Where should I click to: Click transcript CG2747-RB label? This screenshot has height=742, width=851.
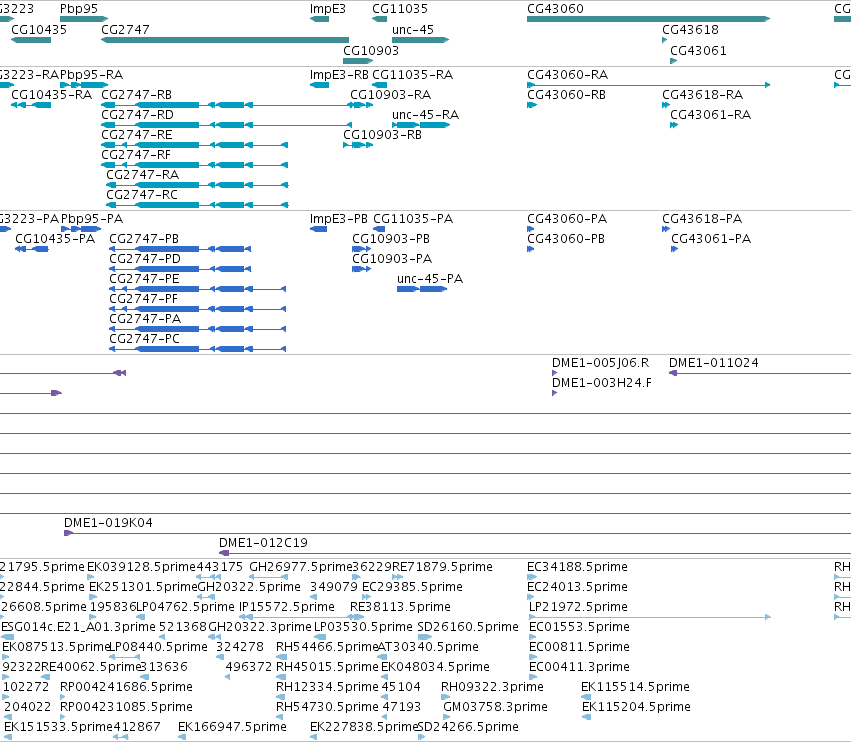(x=137, y=95)
